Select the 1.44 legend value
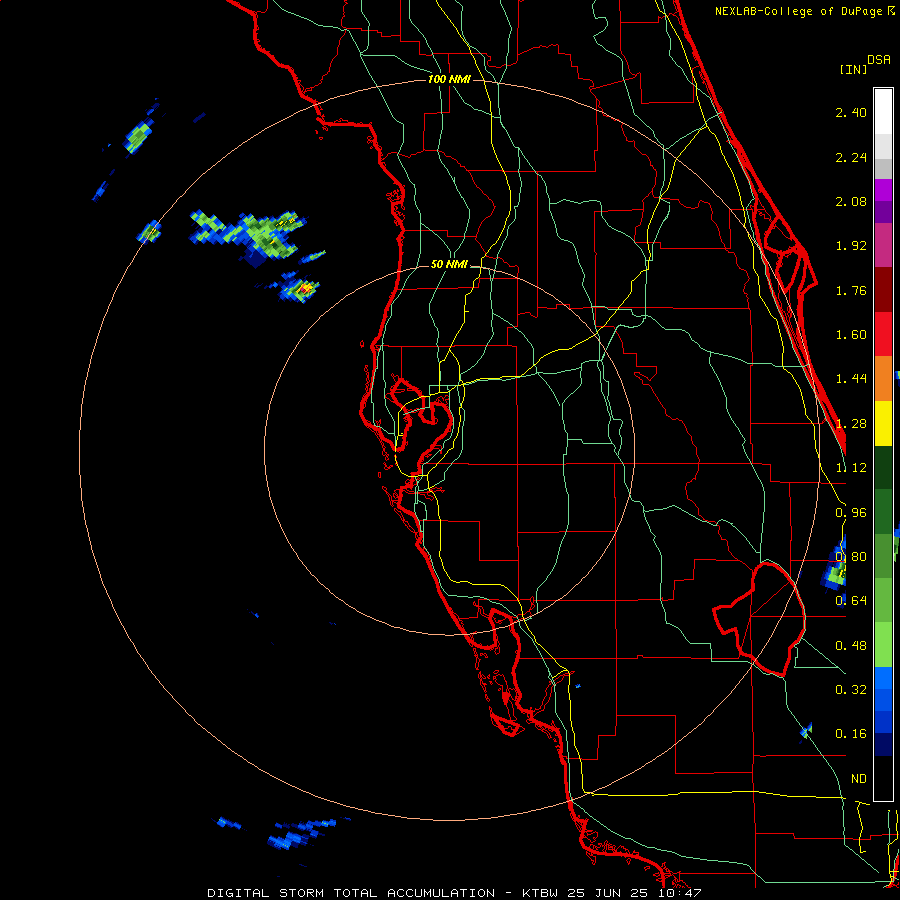Image resolution: width=900 pixels, height=900 pixels. coord(851,379)
